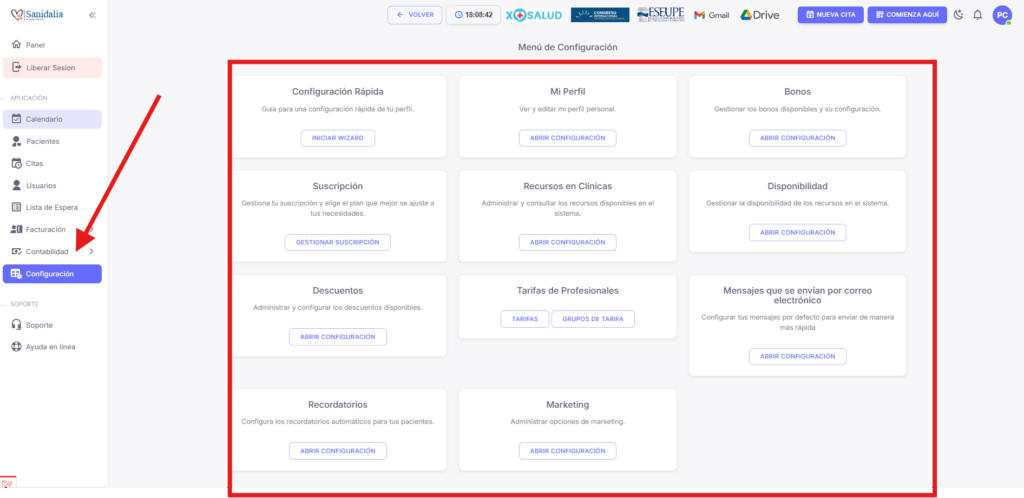Screen dimensions: 1024x498
Task: Click the clock time display
Action: pyautogui.click(x=473, y=15)
